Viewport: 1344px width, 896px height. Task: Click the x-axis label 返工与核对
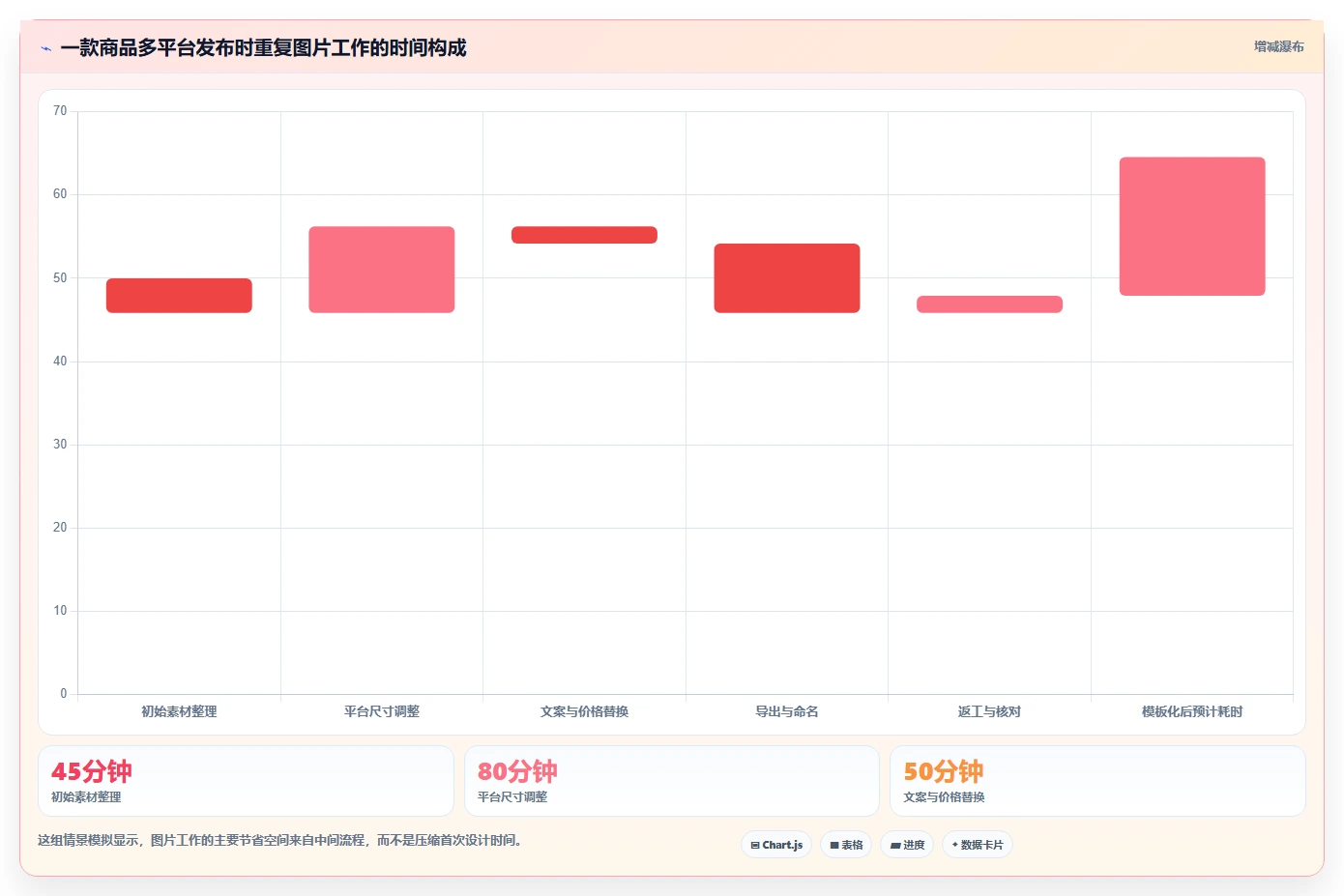click(x=989, y=711)
